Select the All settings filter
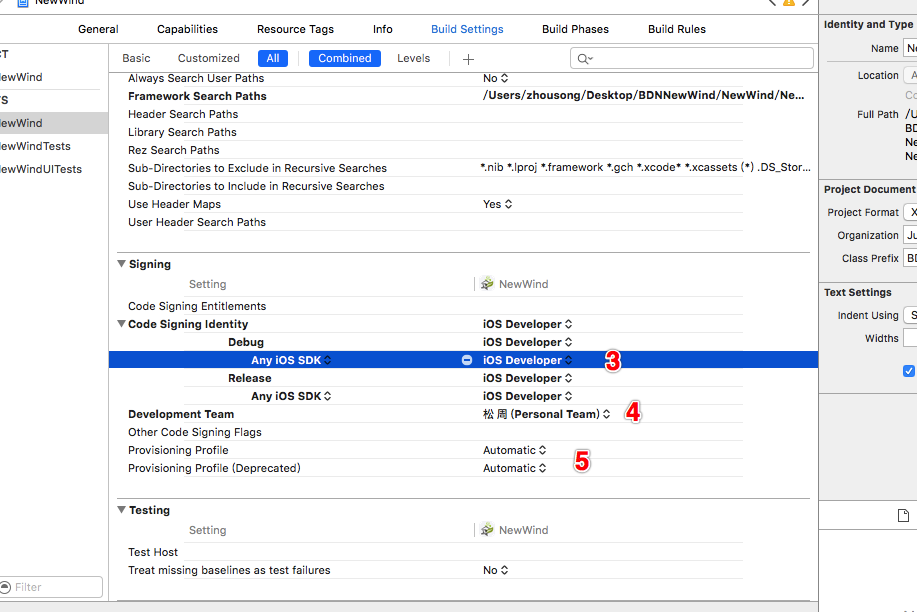Image resolution: width=917 pixels, height=612 pixels. coord(273,59)
